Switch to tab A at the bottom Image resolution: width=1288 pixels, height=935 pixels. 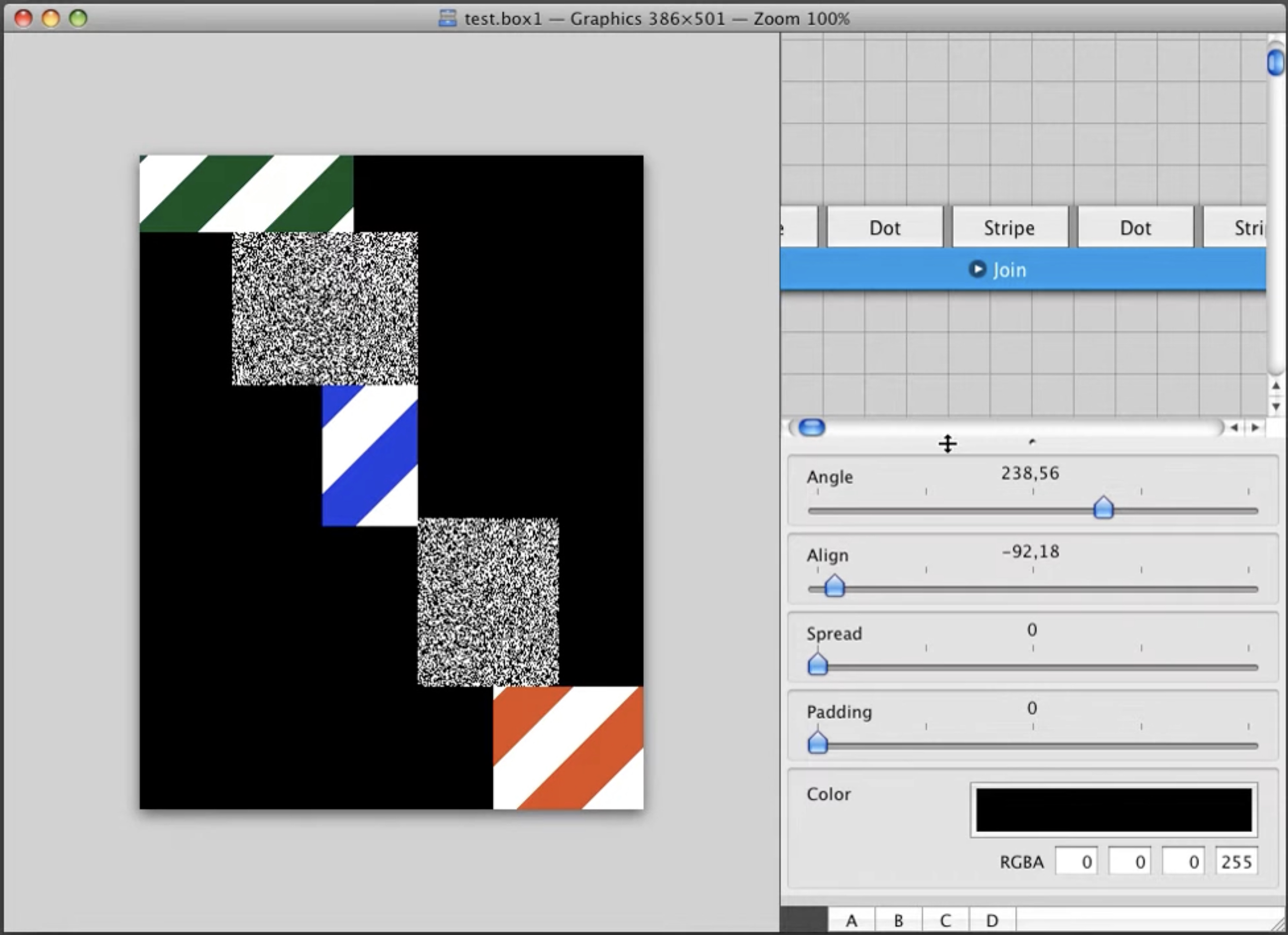(851, 920)
